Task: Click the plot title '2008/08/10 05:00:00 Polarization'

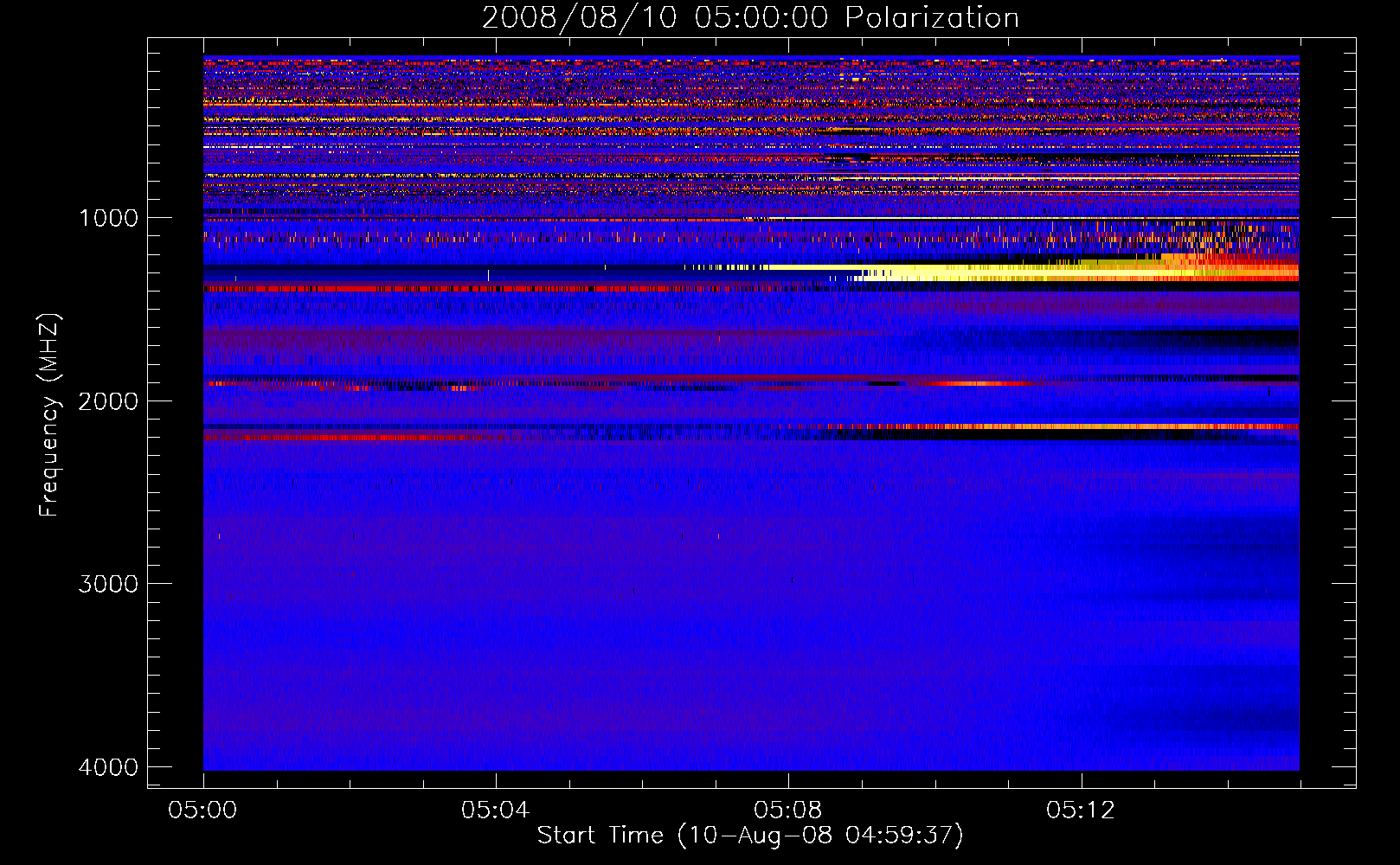Action: [x=750, y=18]
